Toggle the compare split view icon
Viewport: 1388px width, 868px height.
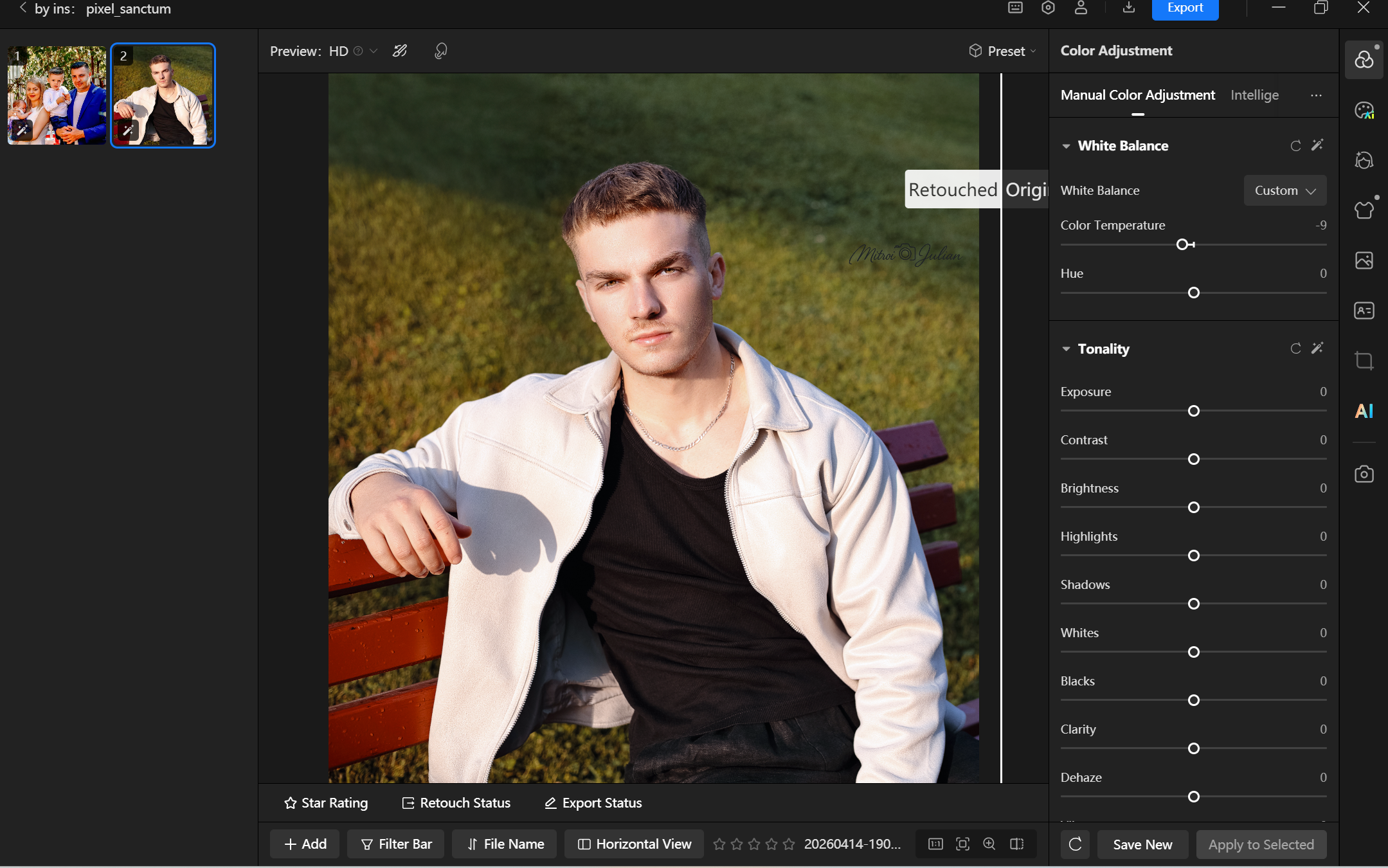pyautogui.click(x=1016, y=844)
